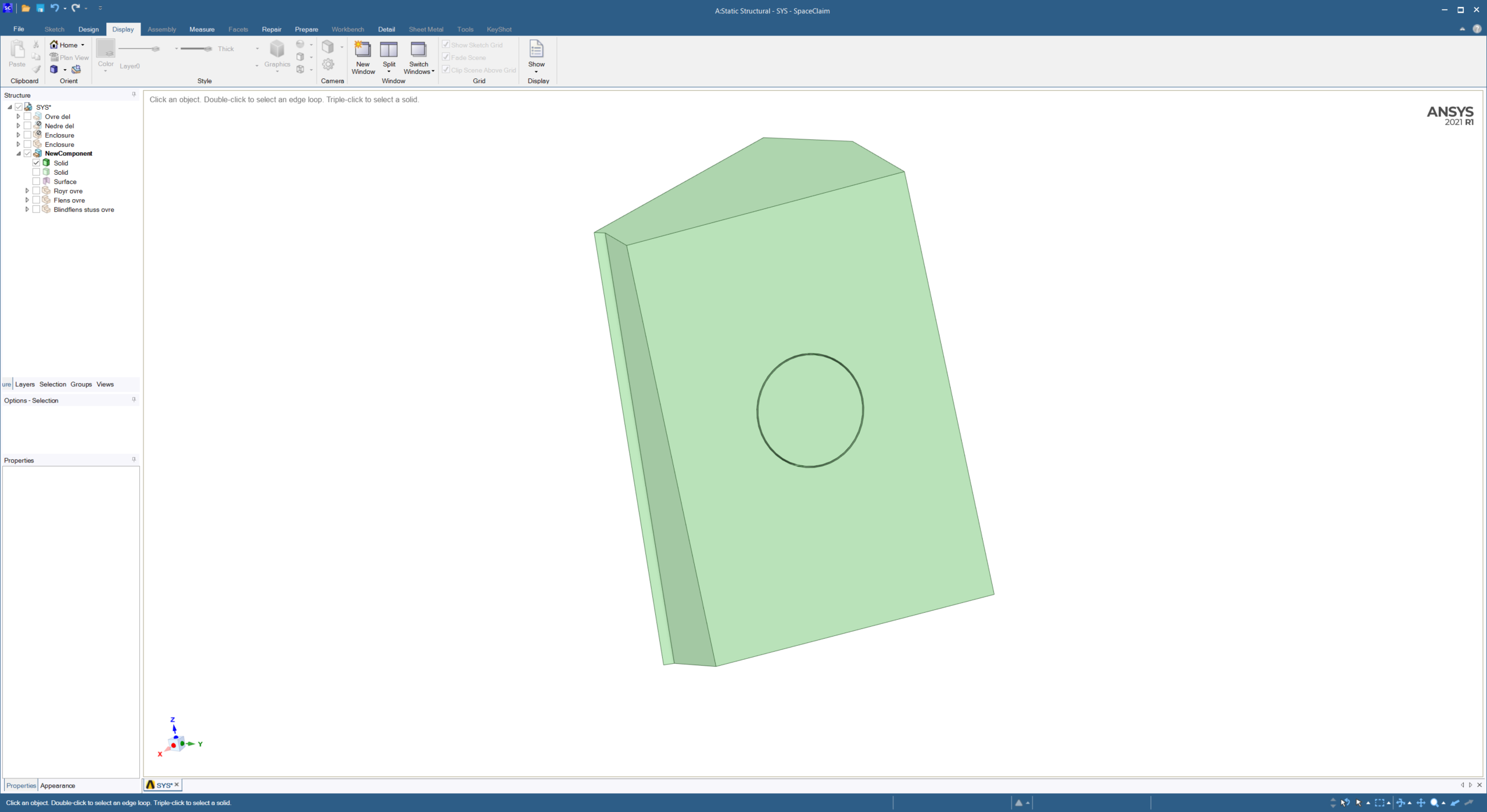Viewport: 1487px width, 812px height.
Task: Click the previous view arrow in status bar
Action: 1454,803
